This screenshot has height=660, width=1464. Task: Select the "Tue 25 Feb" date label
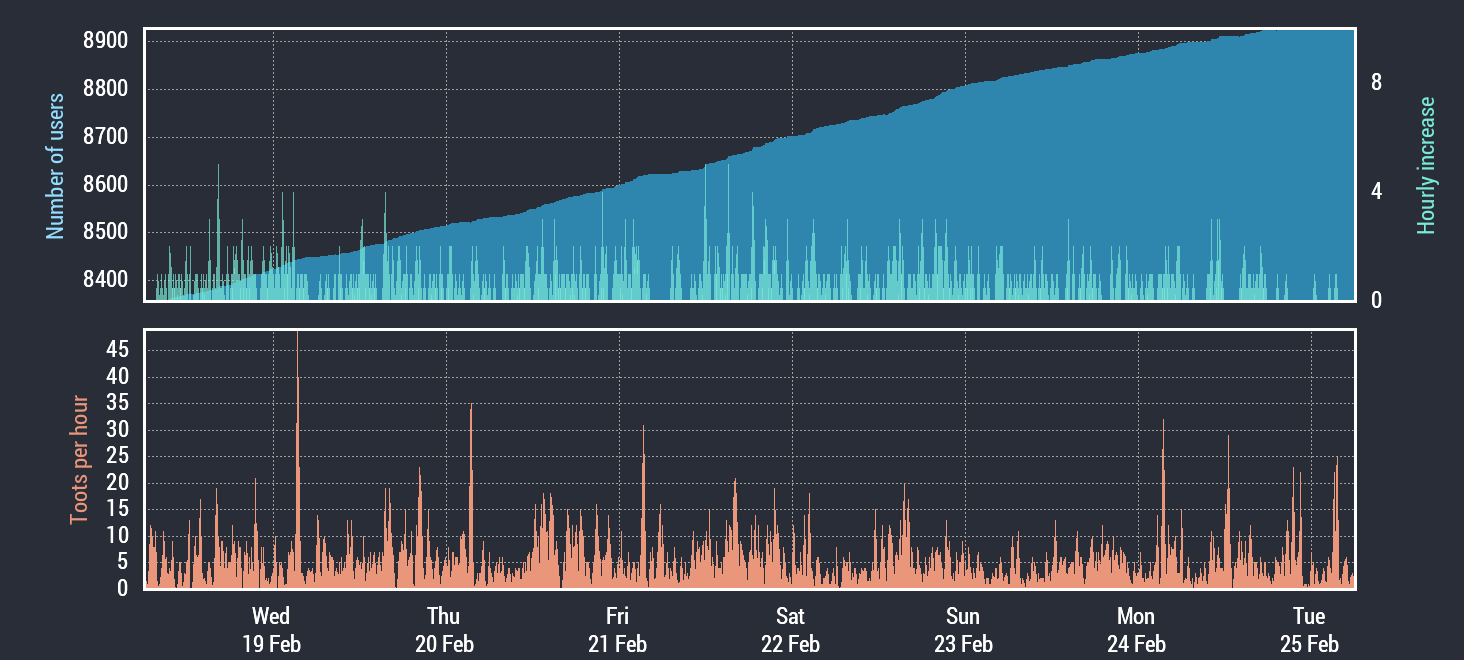1309,629
